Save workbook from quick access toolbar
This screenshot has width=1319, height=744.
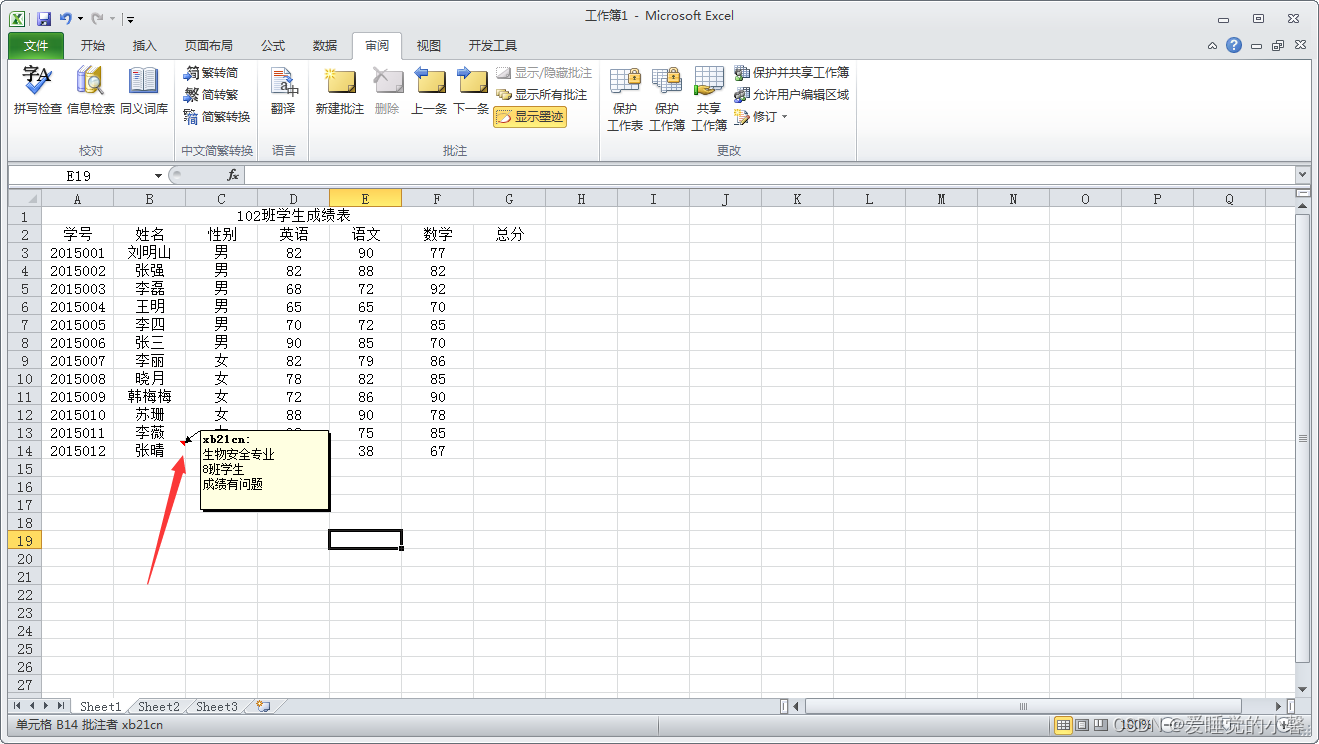click(44, 18)
